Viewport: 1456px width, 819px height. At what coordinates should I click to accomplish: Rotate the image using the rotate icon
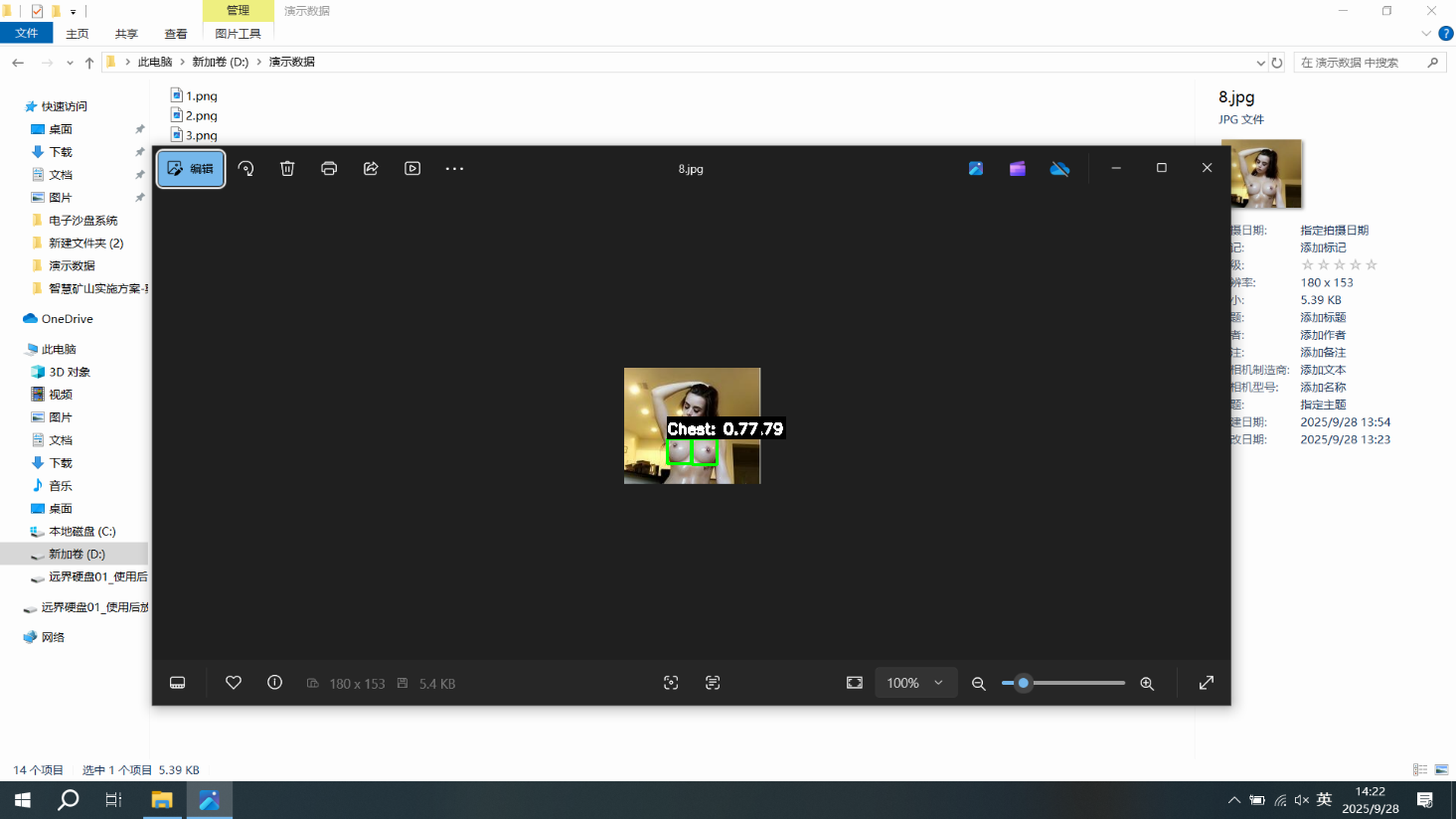pos(246,169)
